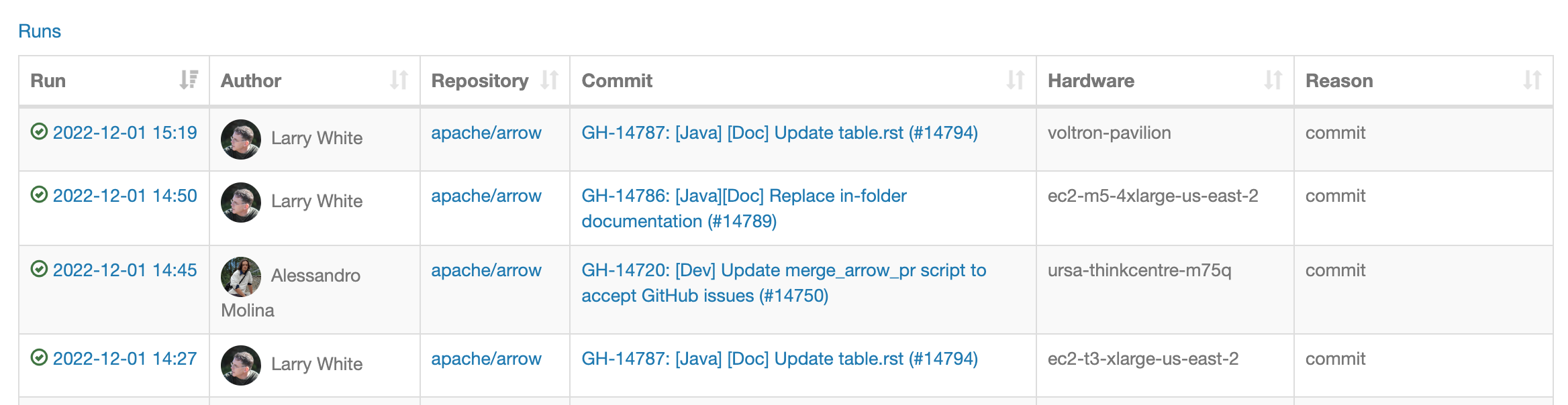Open the apache/arrow repository in the third row
1568x405 pixels.
tap(485, 271)
